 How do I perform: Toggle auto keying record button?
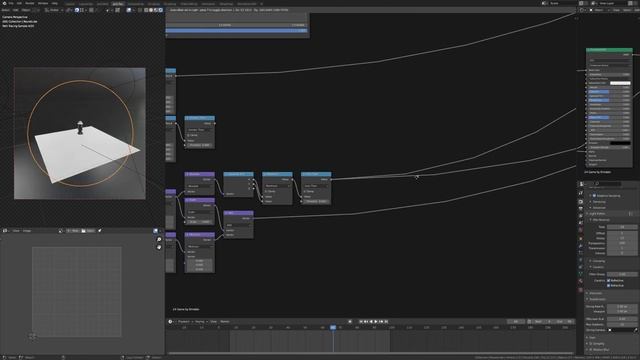click(x=350, y=322)
